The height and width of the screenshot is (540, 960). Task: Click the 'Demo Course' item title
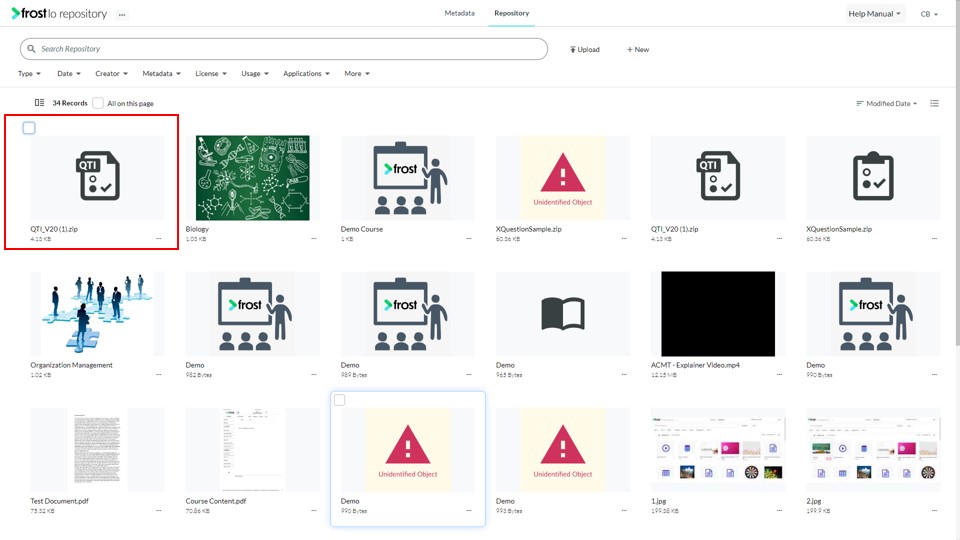click(362, 229)
